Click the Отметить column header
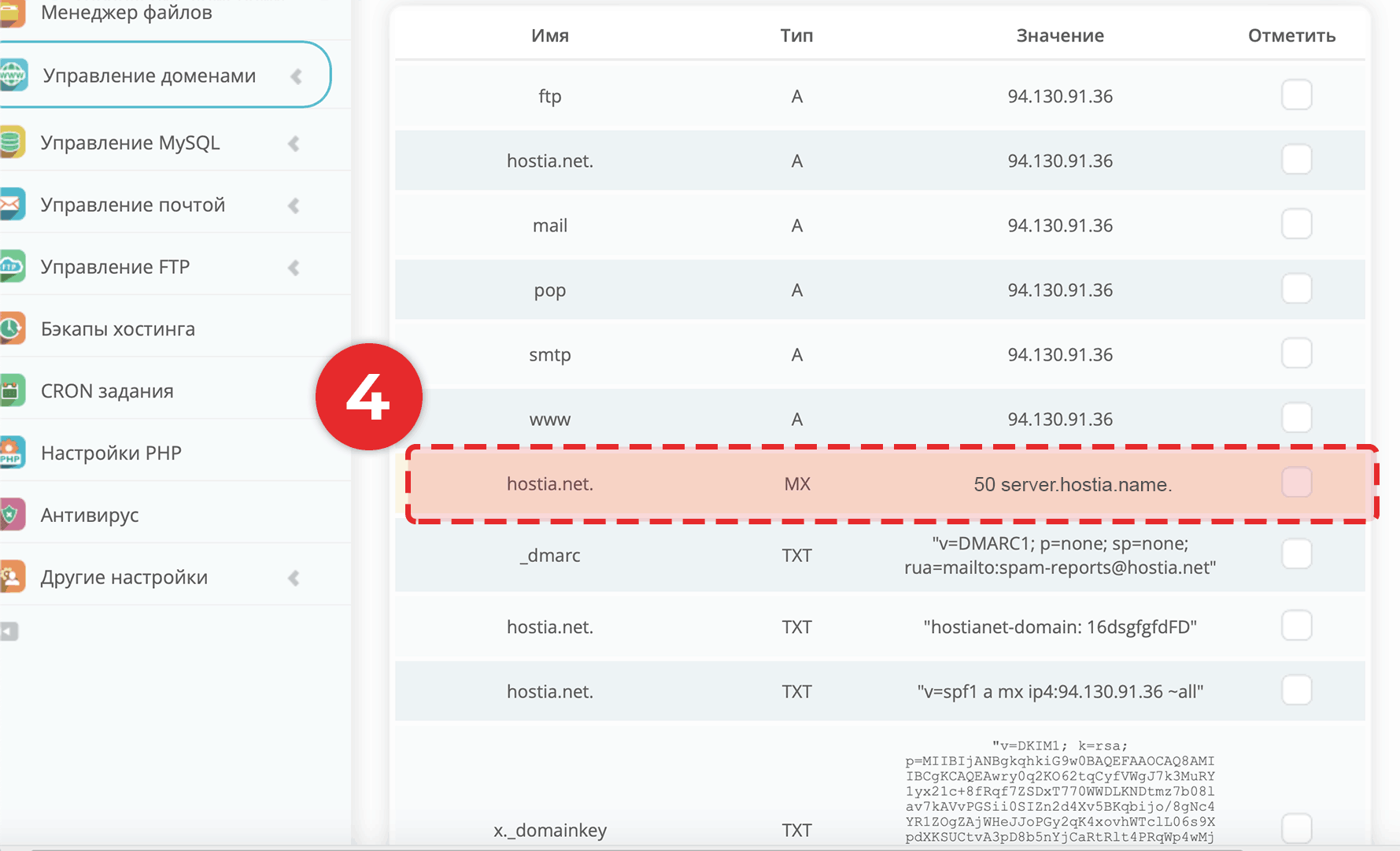This screenshot has width=1400, height=851. 1291,35
